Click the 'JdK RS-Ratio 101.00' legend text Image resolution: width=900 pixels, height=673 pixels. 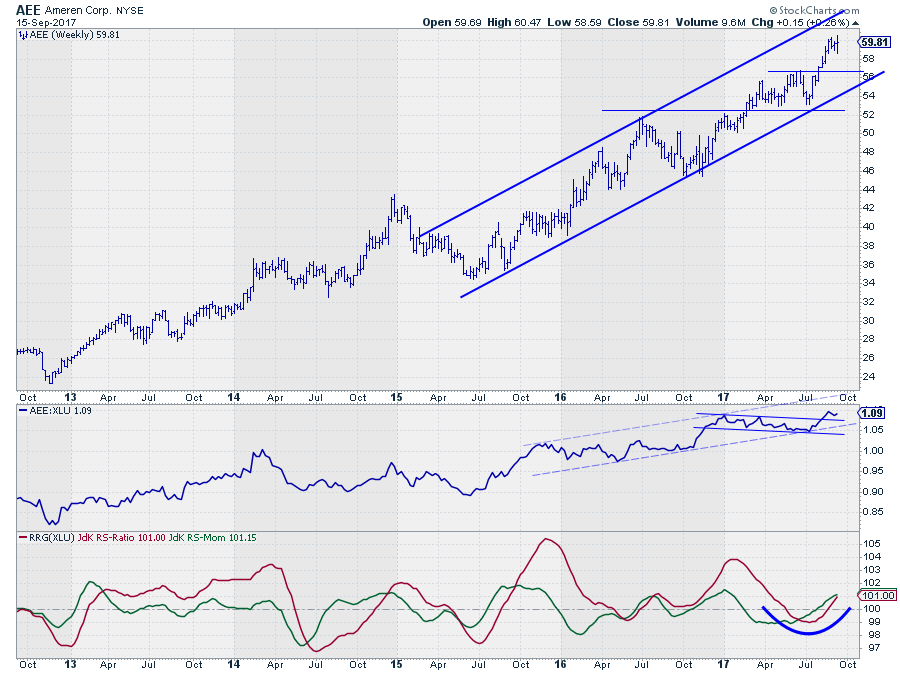[x=121, y=538]
